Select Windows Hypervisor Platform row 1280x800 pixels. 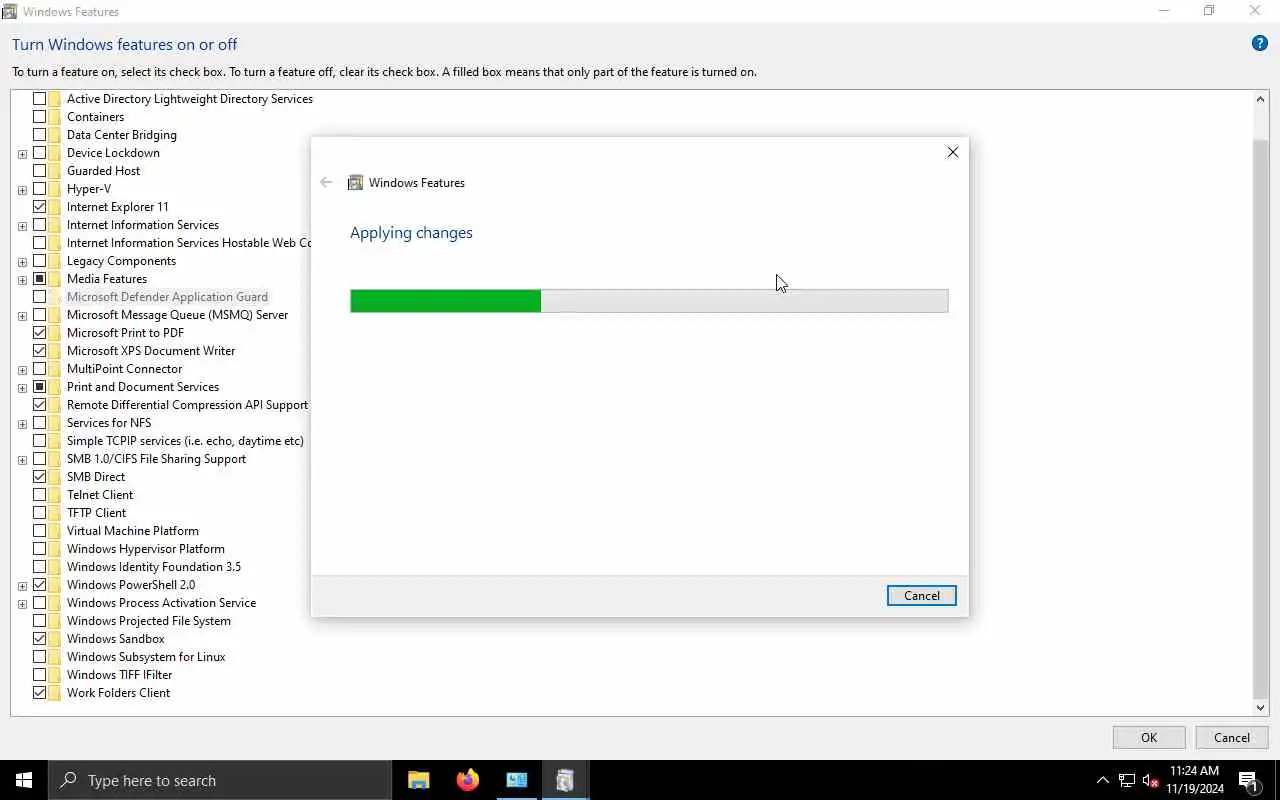click(146, 549)
